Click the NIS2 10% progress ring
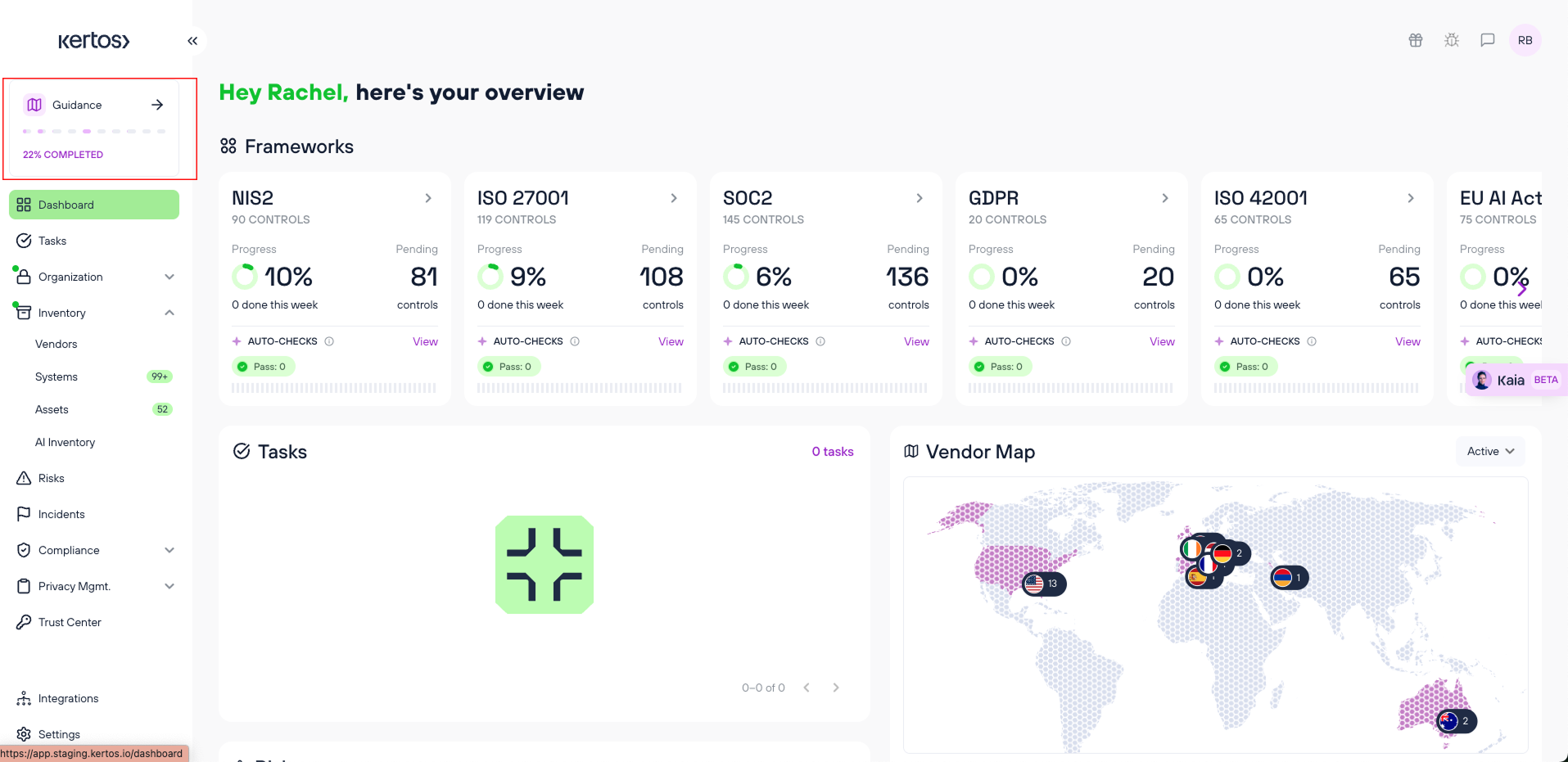This screenshot has width=1568, height=762. click(245, 277)
